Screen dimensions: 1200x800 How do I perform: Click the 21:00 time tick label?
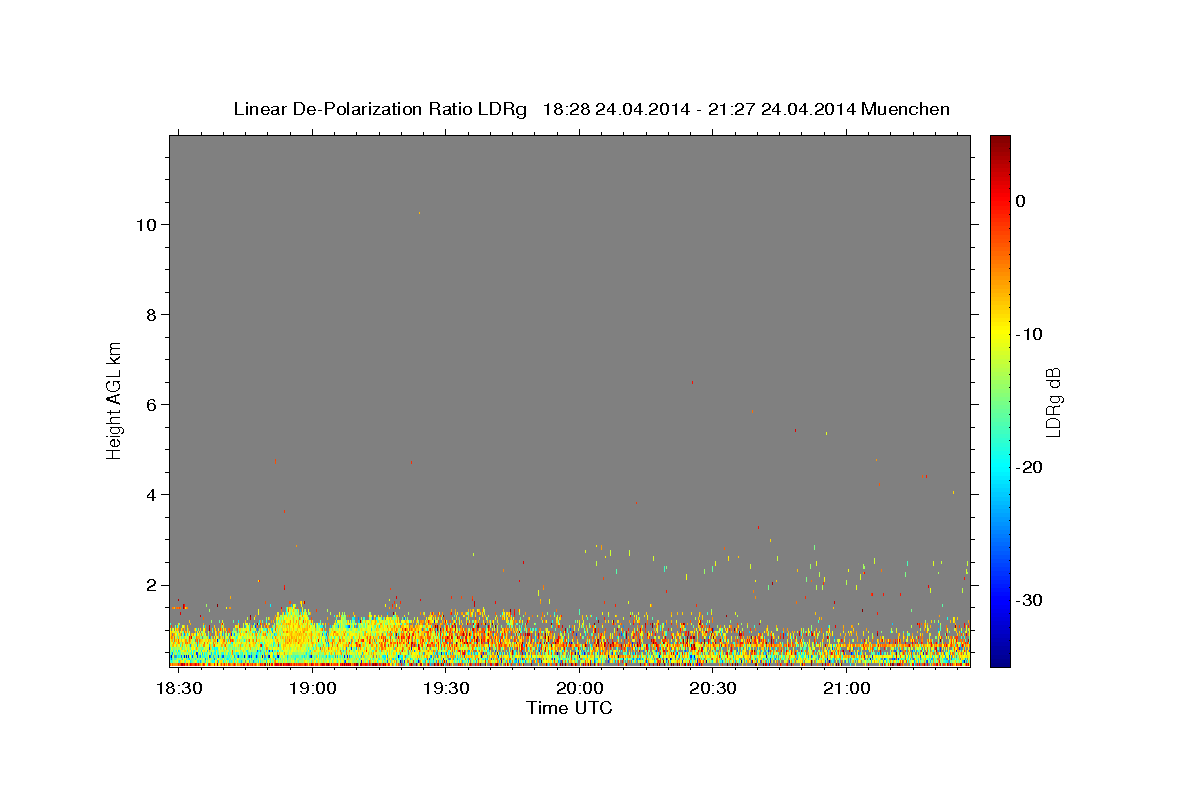pyautogui.click(x=846, y=689)
